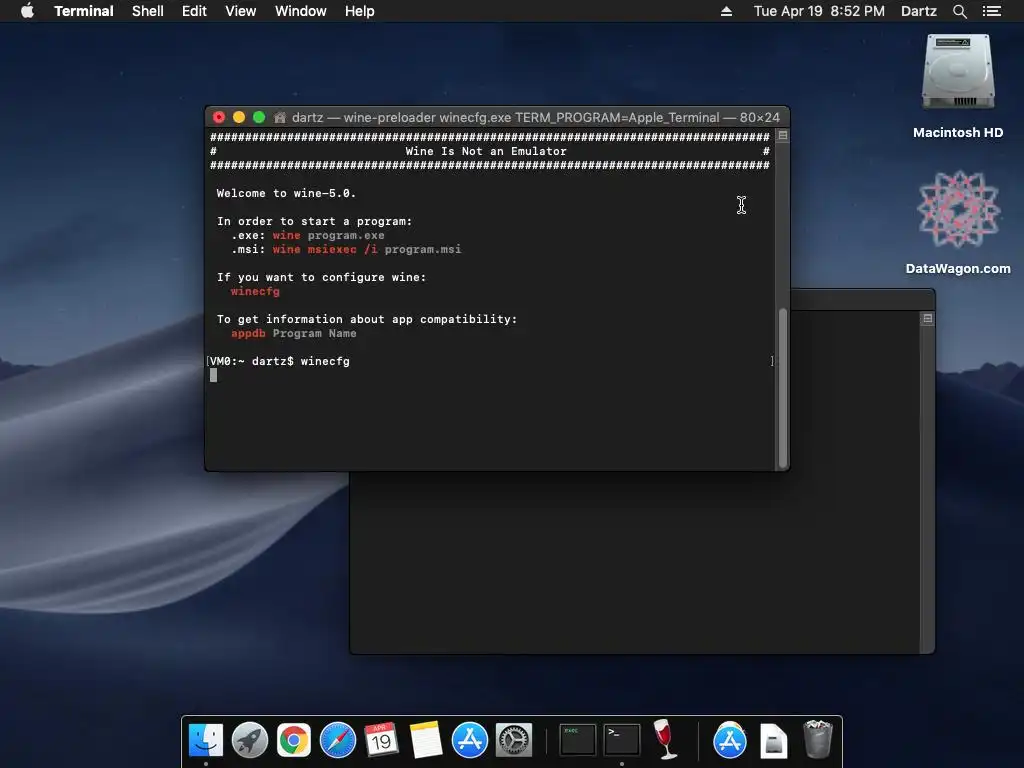Click red 'winecfg' text in instructions
Viewport: 1024px width, 768px height.
pyautogui.click(x=255, y=291)
